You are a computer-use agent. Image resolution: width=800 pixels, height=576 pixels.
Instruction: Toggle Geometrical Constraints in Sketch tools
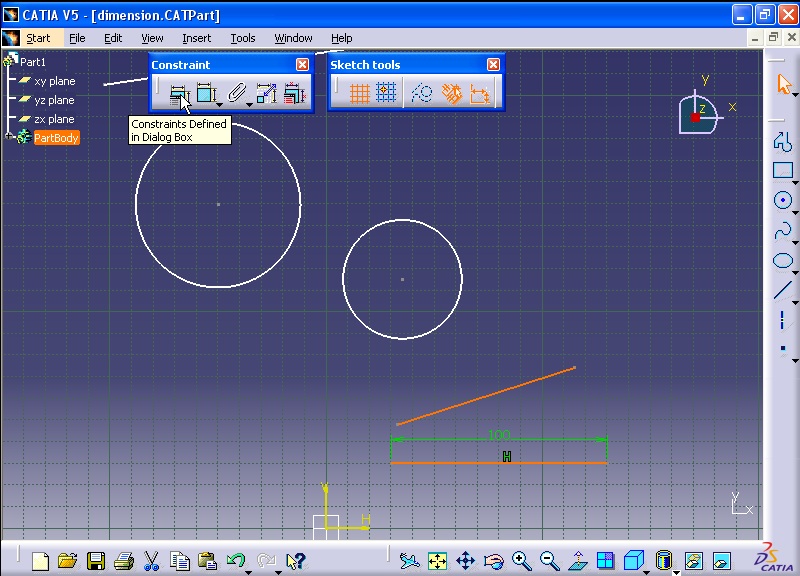coord(452,93)
